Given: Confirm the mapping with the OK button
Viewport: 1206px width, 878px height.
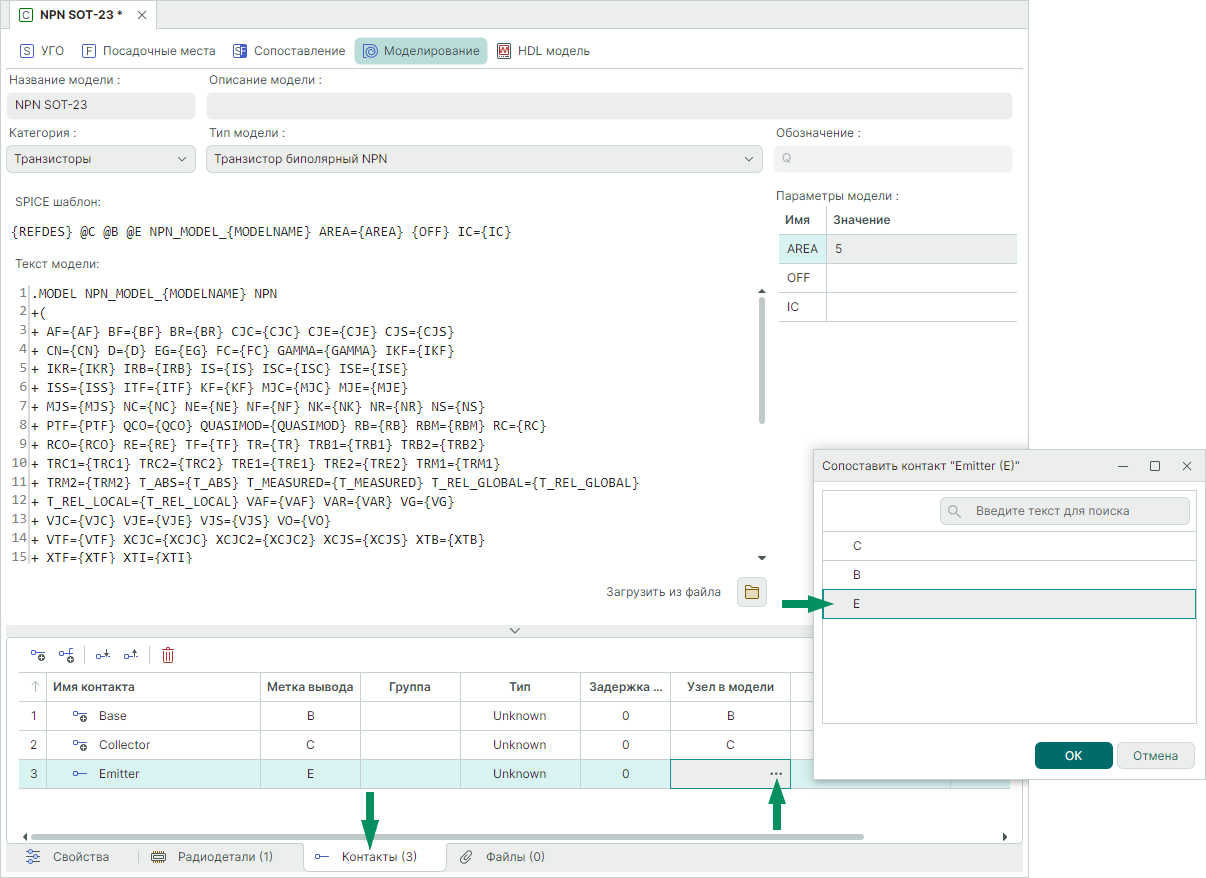Looking at the screenshot, I should pyautogui.click(x=1073, y=756).
